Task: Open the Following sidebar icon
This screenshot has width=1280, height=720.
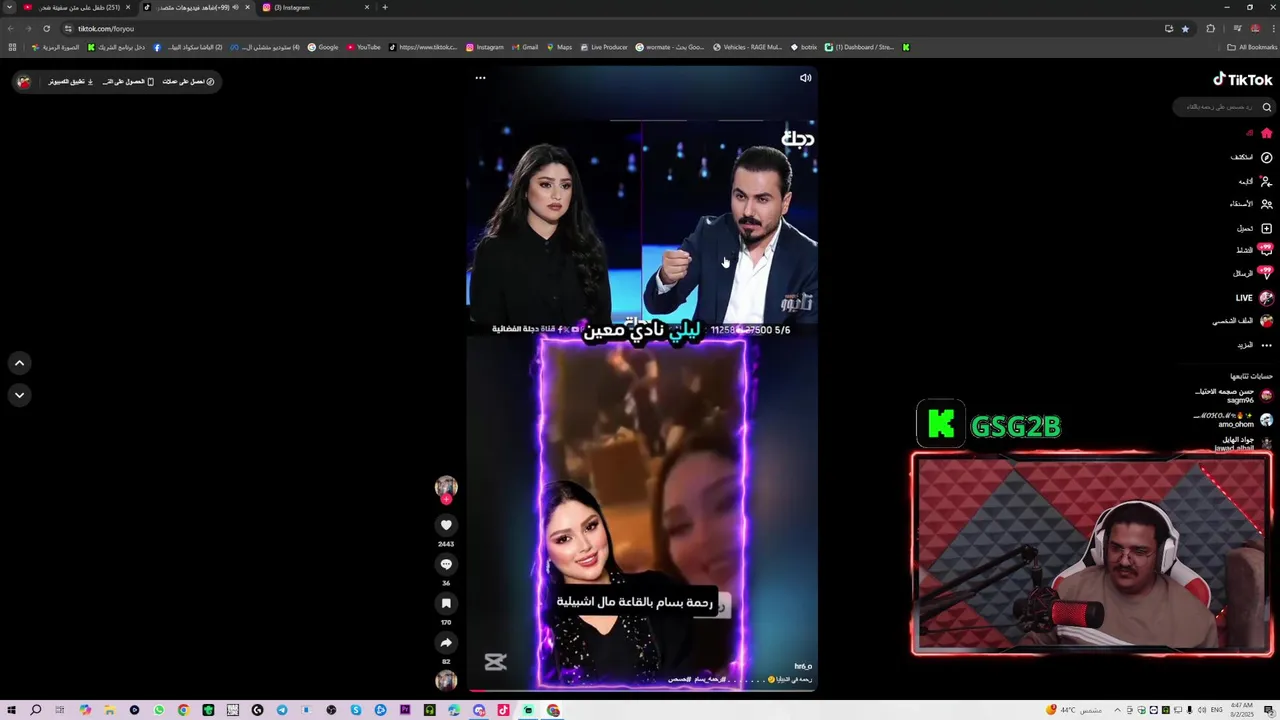Action: pyautogui.click(x=1266, y=181)
